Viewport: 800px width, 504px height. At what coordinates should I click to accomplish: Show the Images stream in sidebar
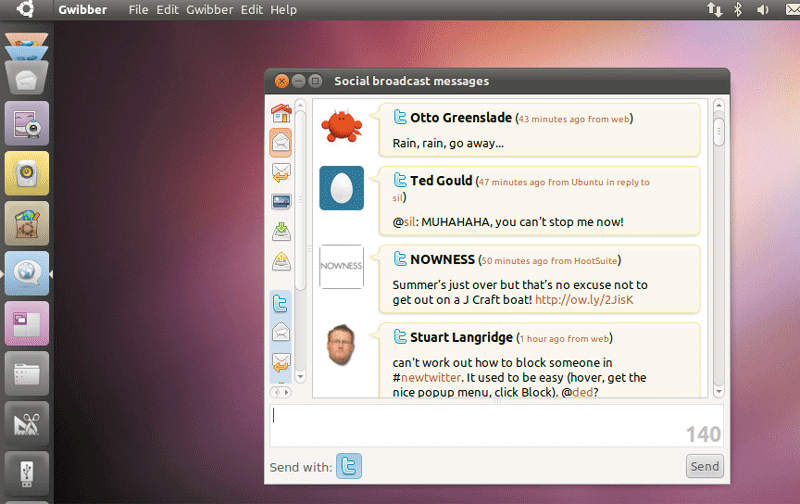coord(281,202)
